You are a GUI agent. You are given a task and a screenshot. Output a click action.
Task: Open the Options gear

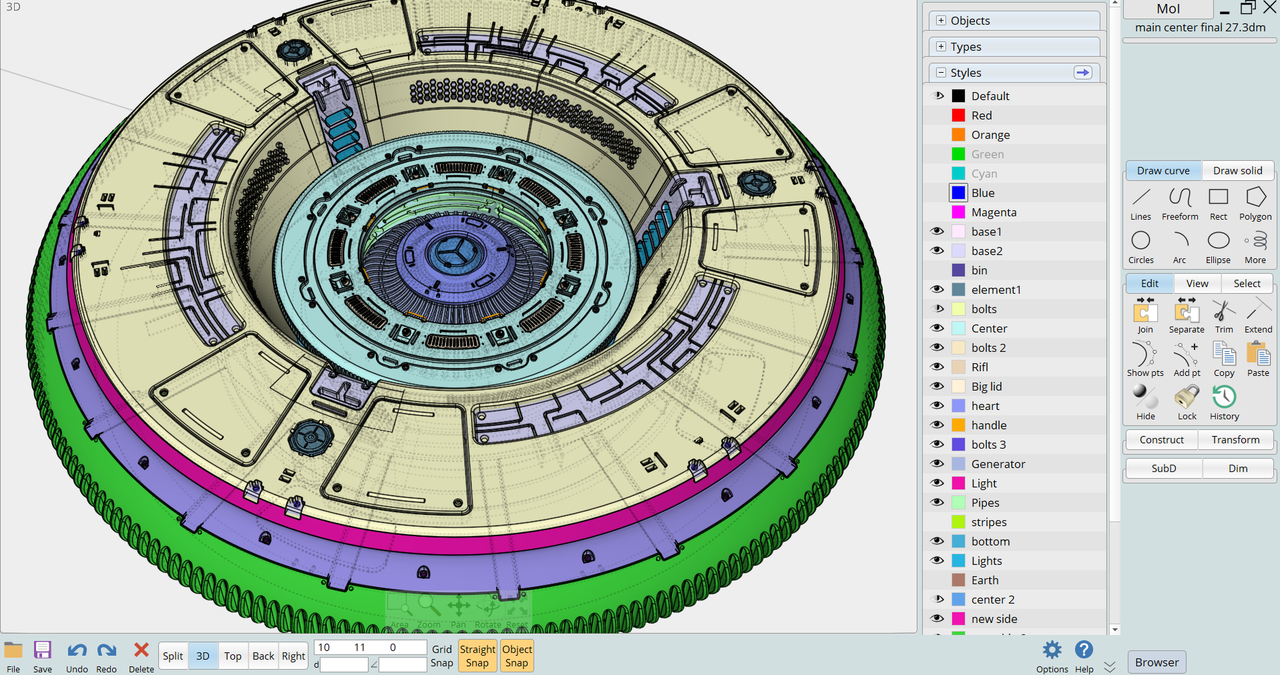(1052, 656)
